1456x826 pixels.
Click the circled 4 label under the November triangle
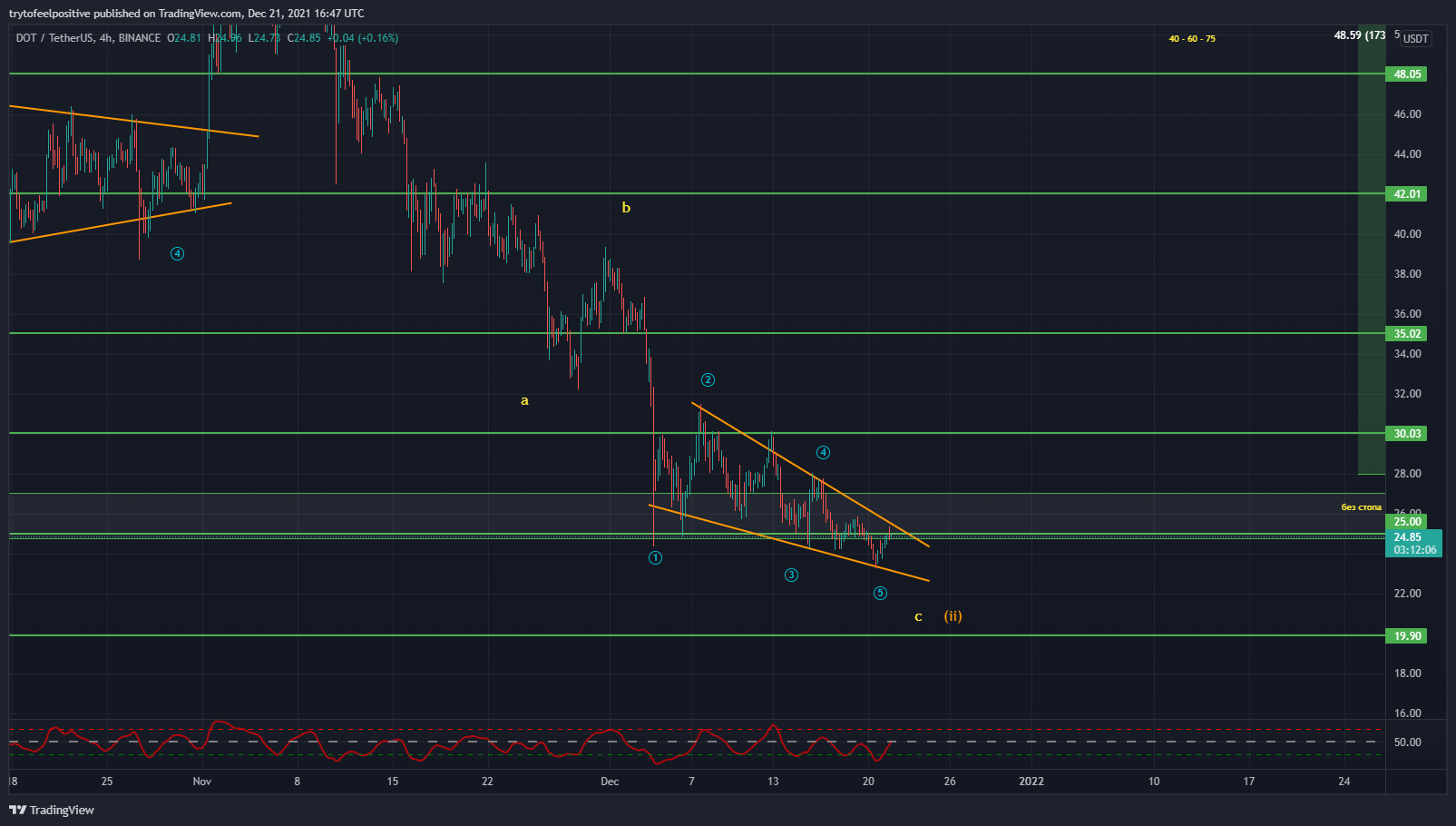click(177, 254)
